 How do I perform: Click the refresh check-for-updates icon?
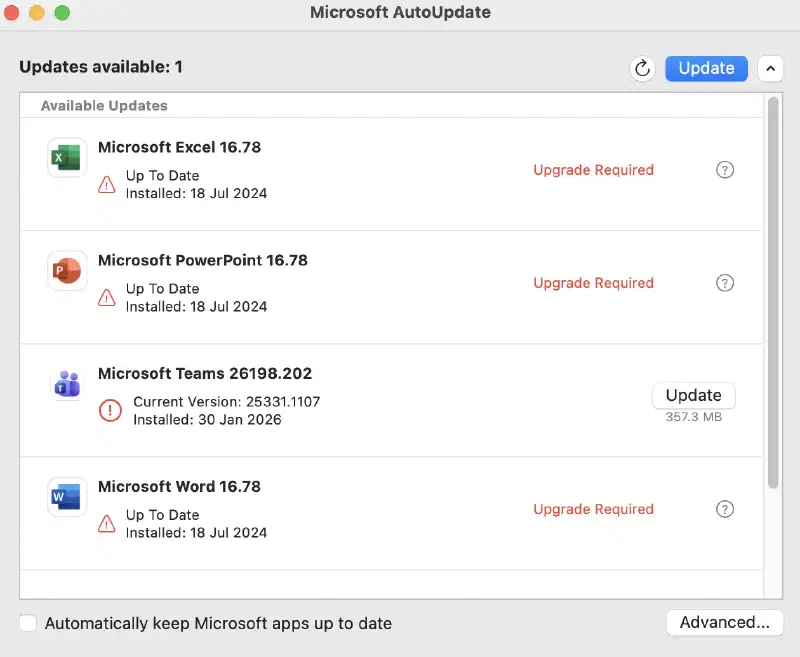642,68
